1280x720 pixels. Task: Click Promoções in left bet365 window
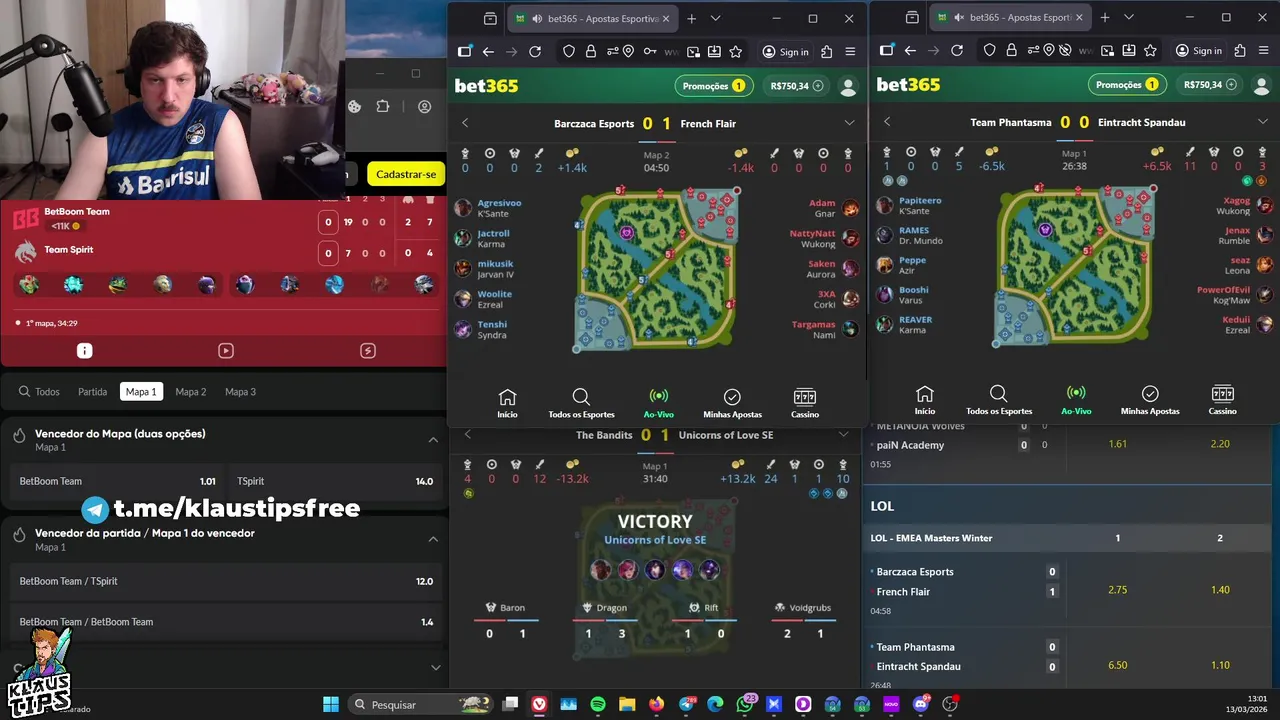coord(714,86)
